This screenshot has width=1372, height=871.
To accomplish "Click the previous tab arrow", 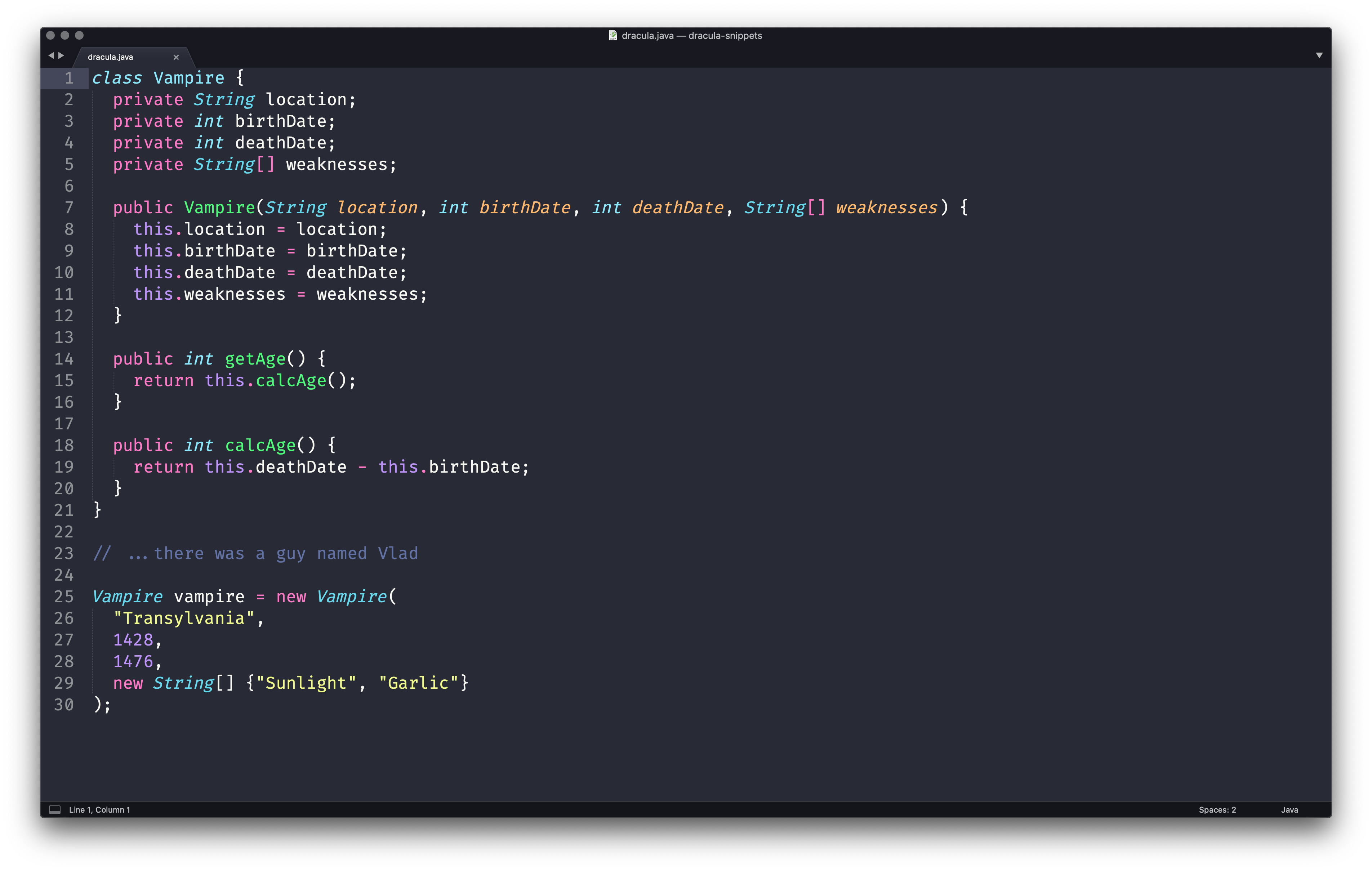I will [51, 55].
